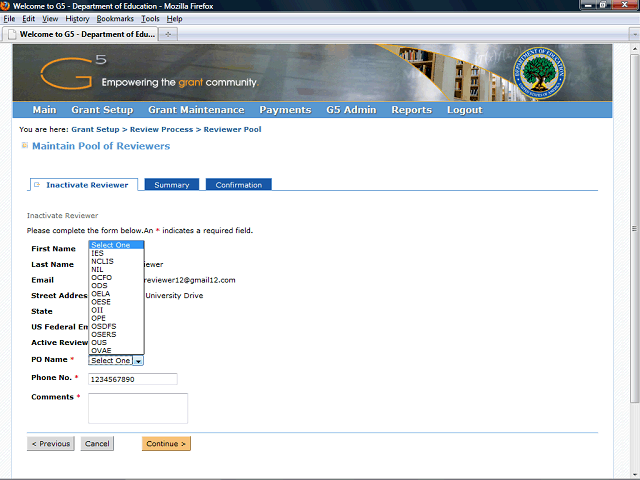
Task: Click the Department of Education seal
Action: pos(539,73)
